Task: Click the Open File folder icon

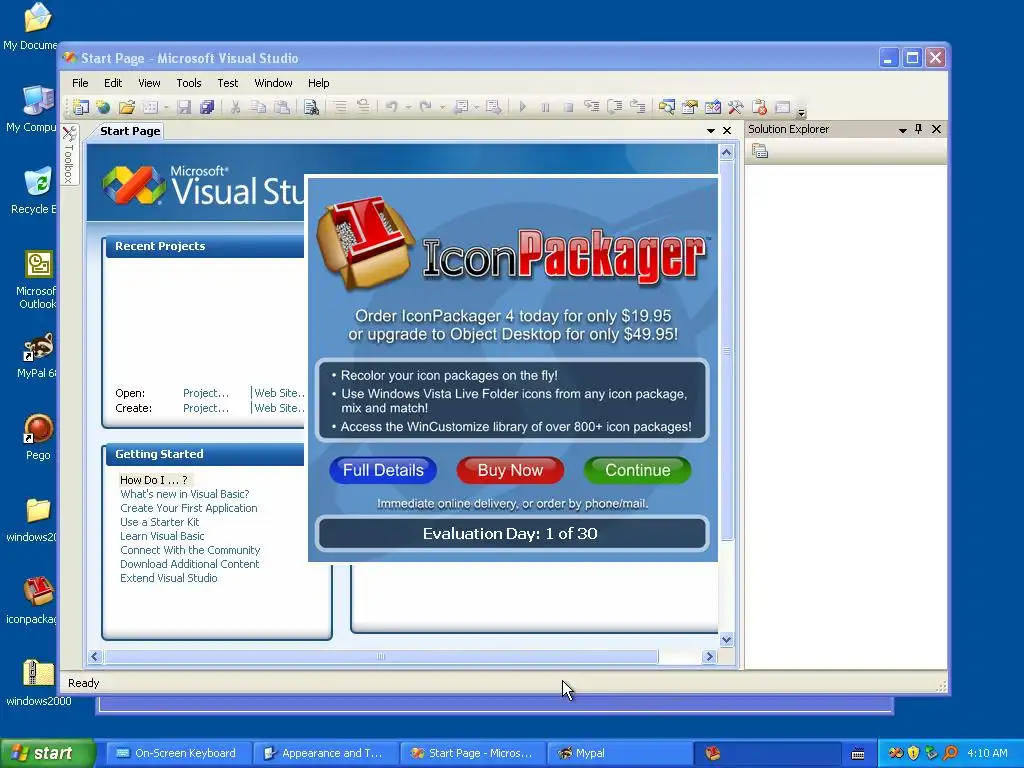Action: (127, 107)
